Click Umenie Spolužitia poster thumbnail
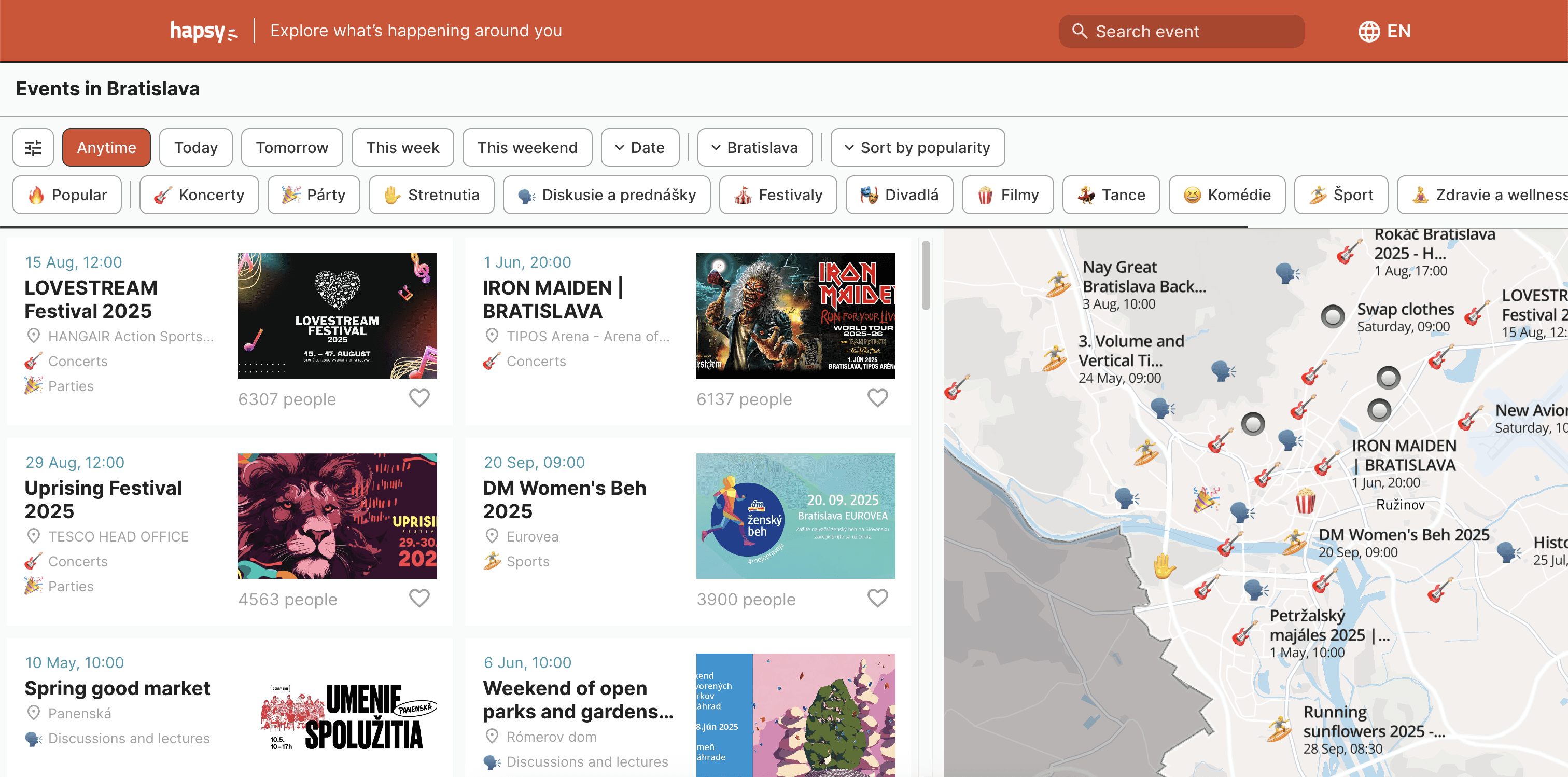Image resolution: width=1568 pixels, height=777 pixels. [x=337, y=715]
